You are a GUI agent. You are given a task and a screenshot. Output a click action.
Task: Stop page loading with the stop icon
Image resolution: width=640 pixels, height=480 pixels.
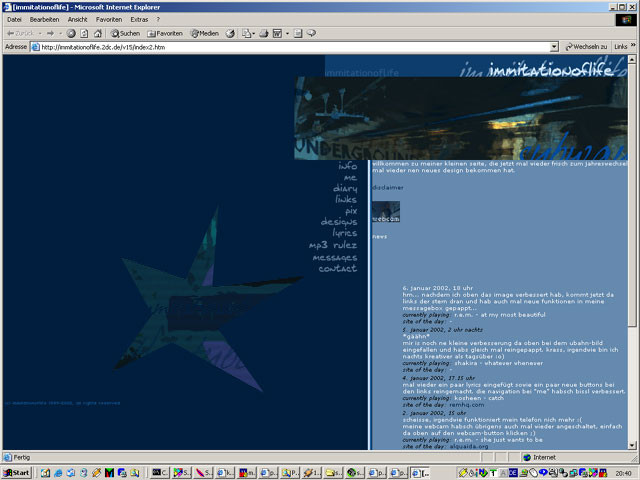coord(71,33)
